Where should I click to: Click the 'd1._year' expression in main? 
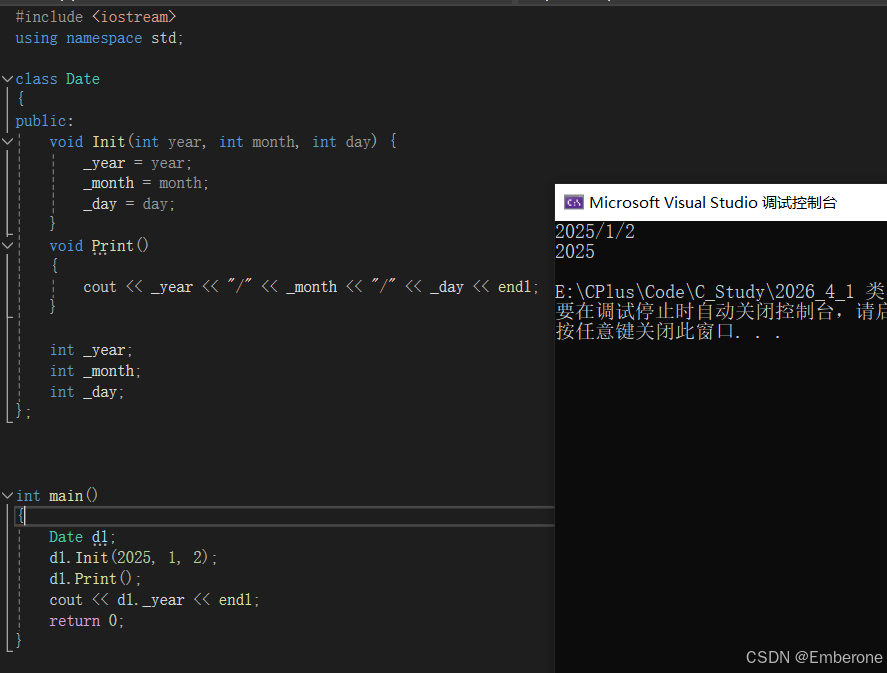click(x=150, y=599)
